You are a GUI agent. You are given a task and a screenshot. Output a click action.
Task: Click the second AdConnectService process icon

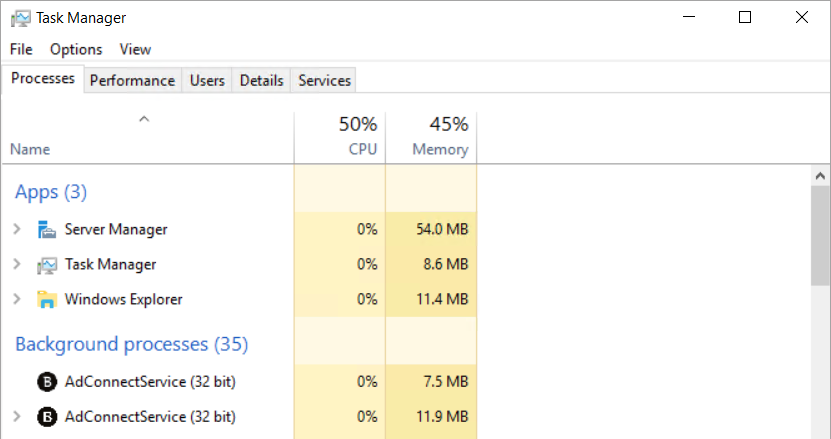click(46, 416)
